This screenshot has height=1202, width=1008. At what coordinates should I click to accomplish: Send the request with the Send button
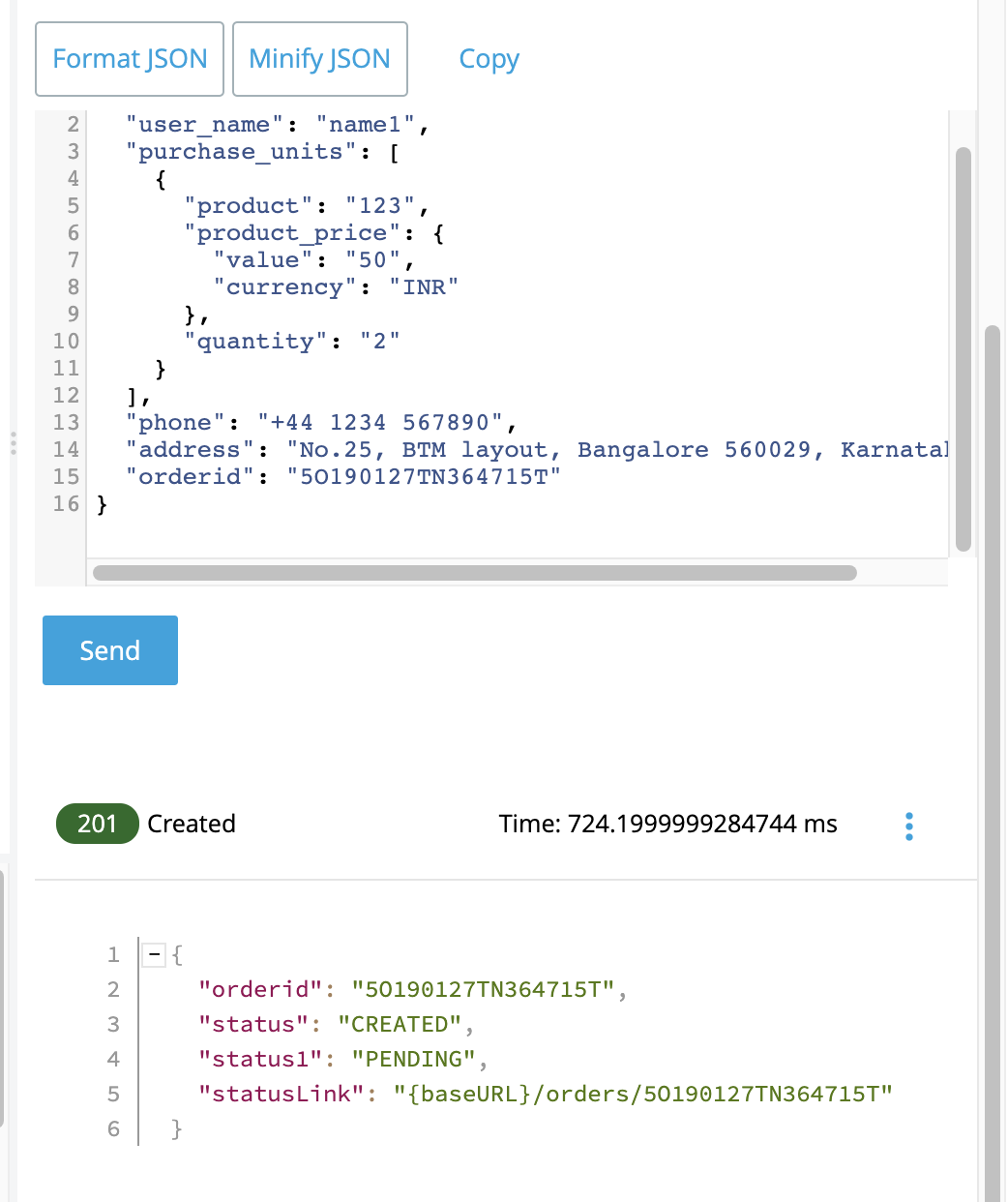point(110,650)
